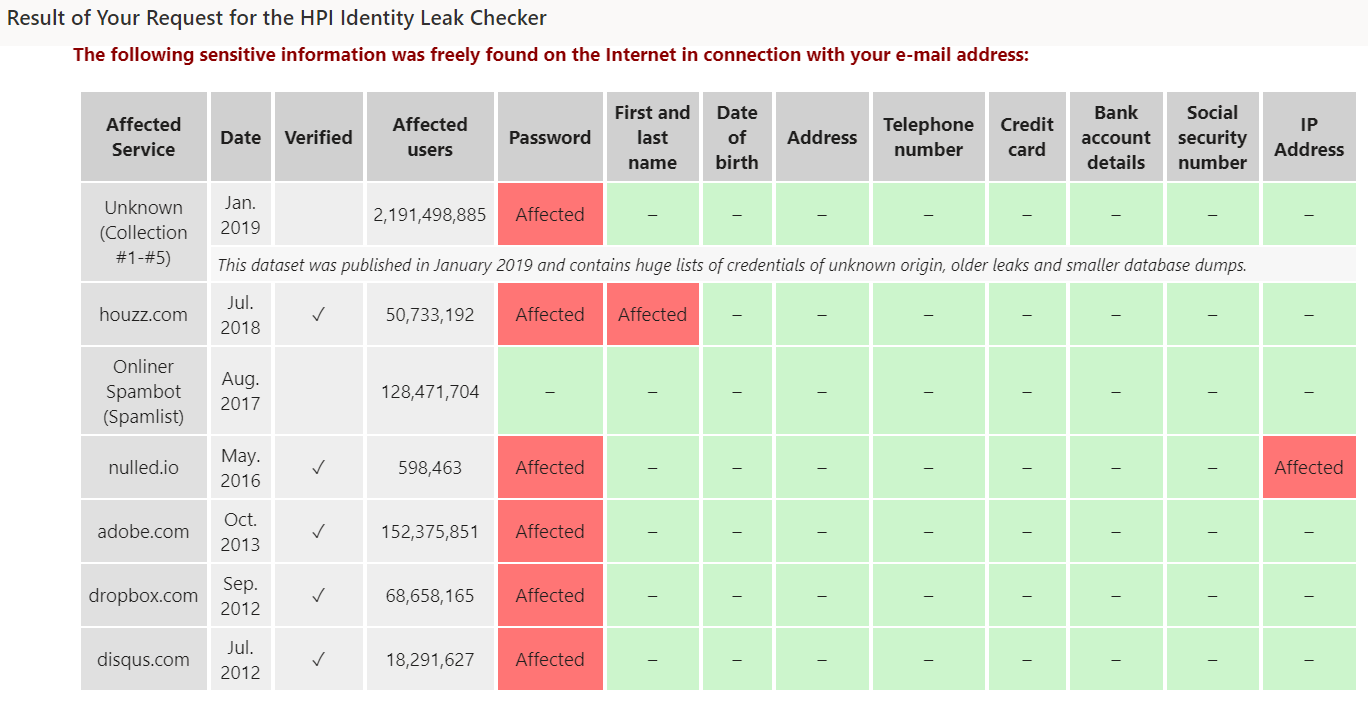Click the HPI Identity Leak Checker result title

[277, 18]
